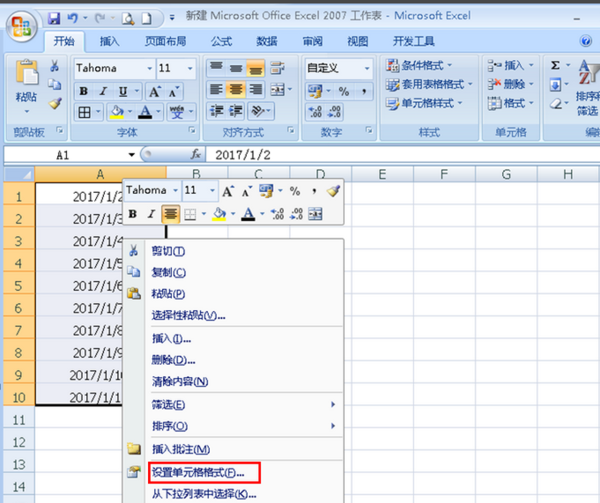
Task: Click the formula bar showing 2017/1/2
Action: [403, 155]
